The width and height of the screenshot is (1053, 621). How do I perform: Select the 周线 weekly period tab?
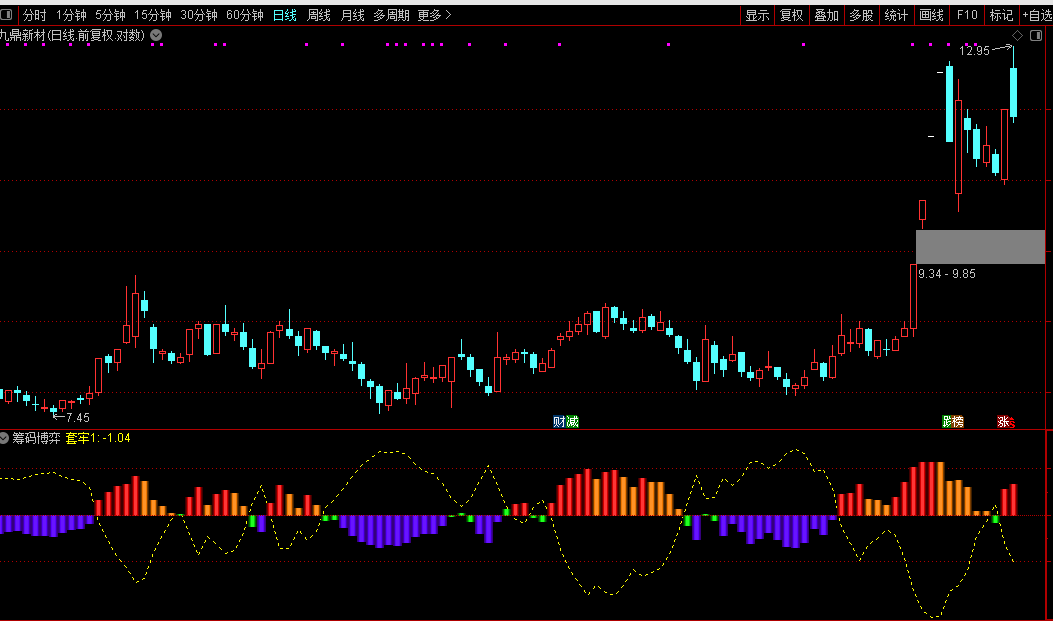(x=319, y=15)
